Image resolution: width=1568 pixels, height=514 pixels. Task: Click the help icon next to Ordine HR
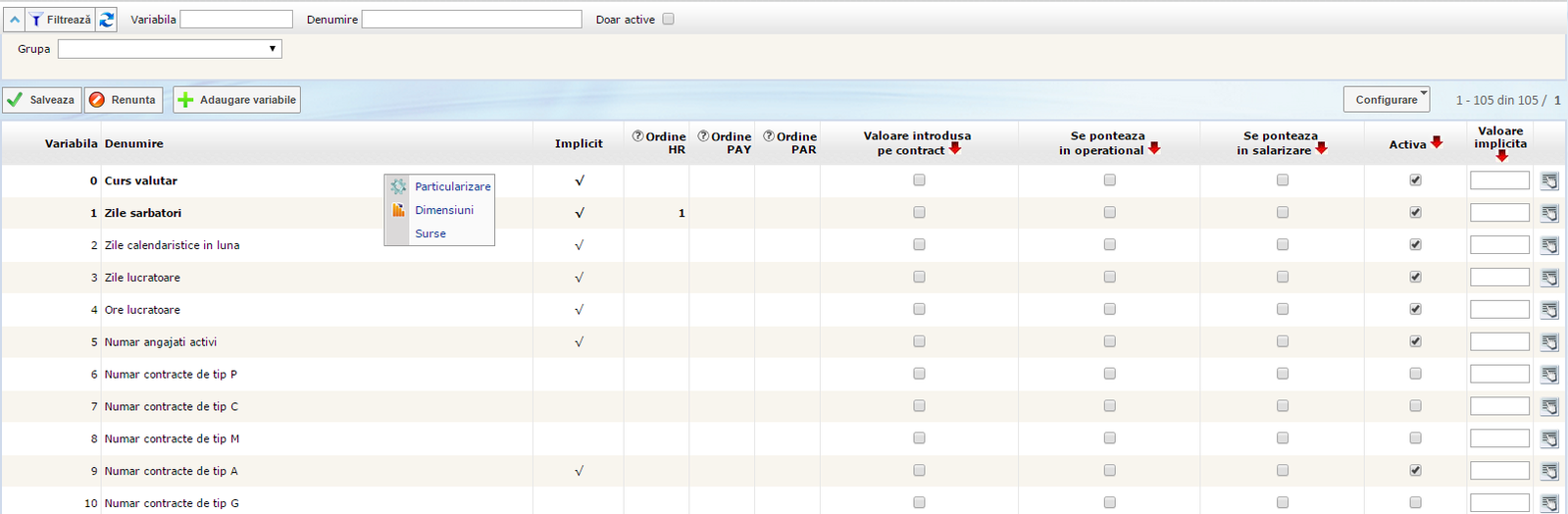coord(637,136)
